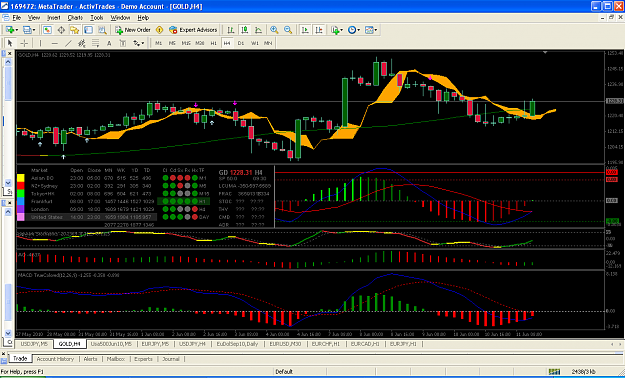Open the Profiles toolbar button
This screenshot has height=378, width=625.
(27, 30)
